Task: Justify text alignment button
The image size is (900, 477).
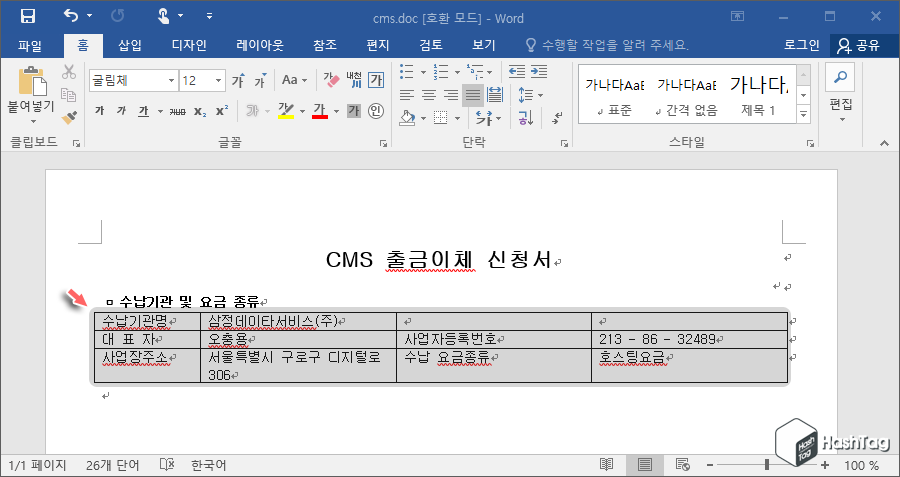Action: pos(472,95)
